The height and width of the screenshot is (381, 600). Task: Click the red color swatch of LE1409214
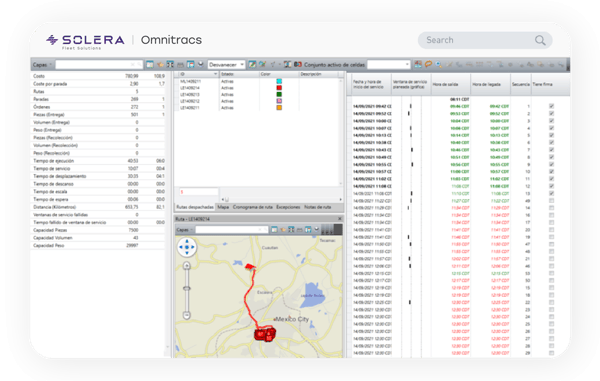[x=279, y=88]
